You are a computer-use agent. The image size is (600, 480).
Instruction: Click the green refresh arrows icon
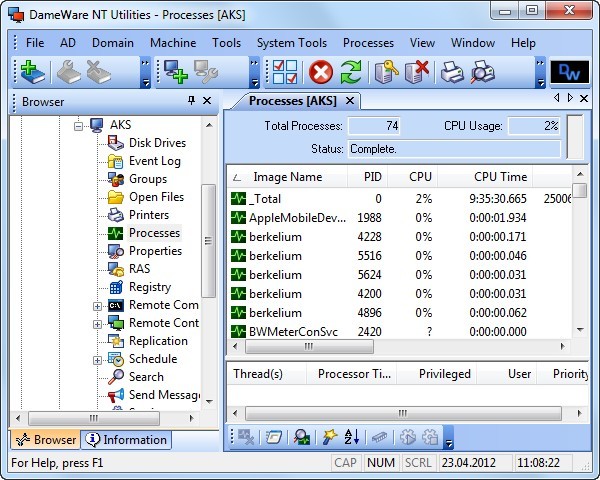[350, 72]
